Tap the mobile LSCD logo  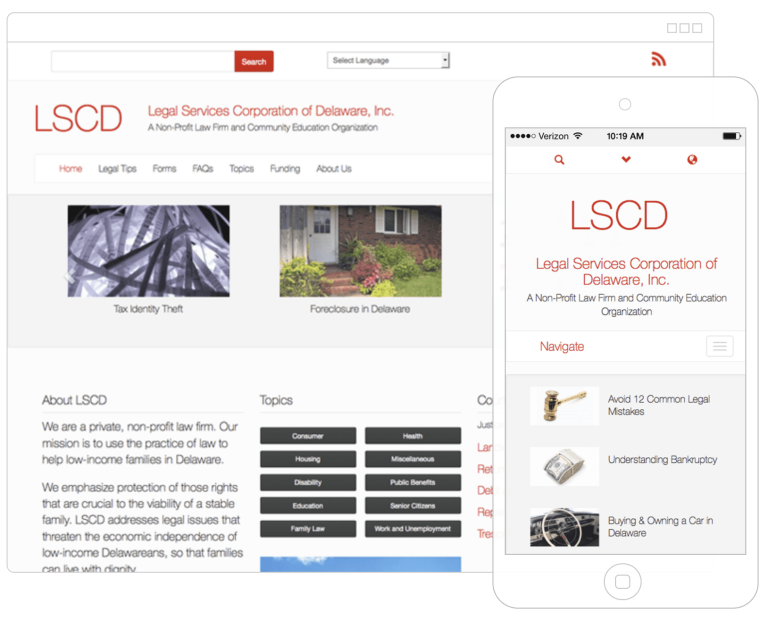(x=619, y=215)
